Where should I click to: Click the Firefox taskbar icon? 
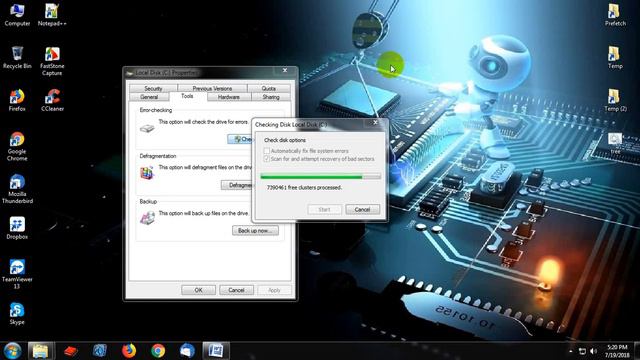click(129, 351)
